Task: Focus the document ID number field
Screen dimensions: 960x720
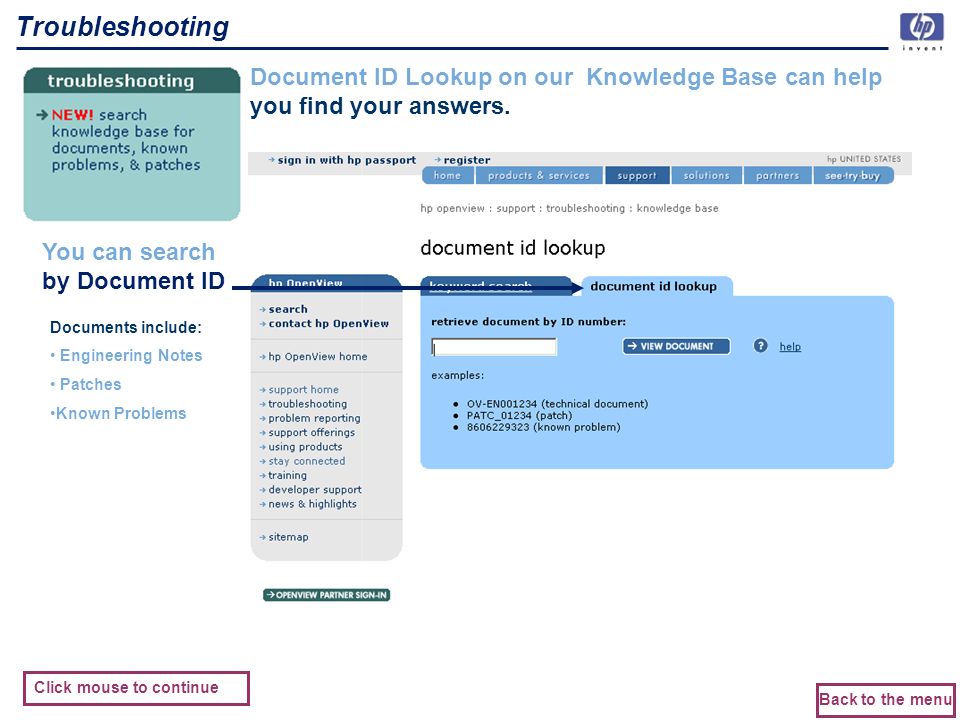Action: click(494, 347)
